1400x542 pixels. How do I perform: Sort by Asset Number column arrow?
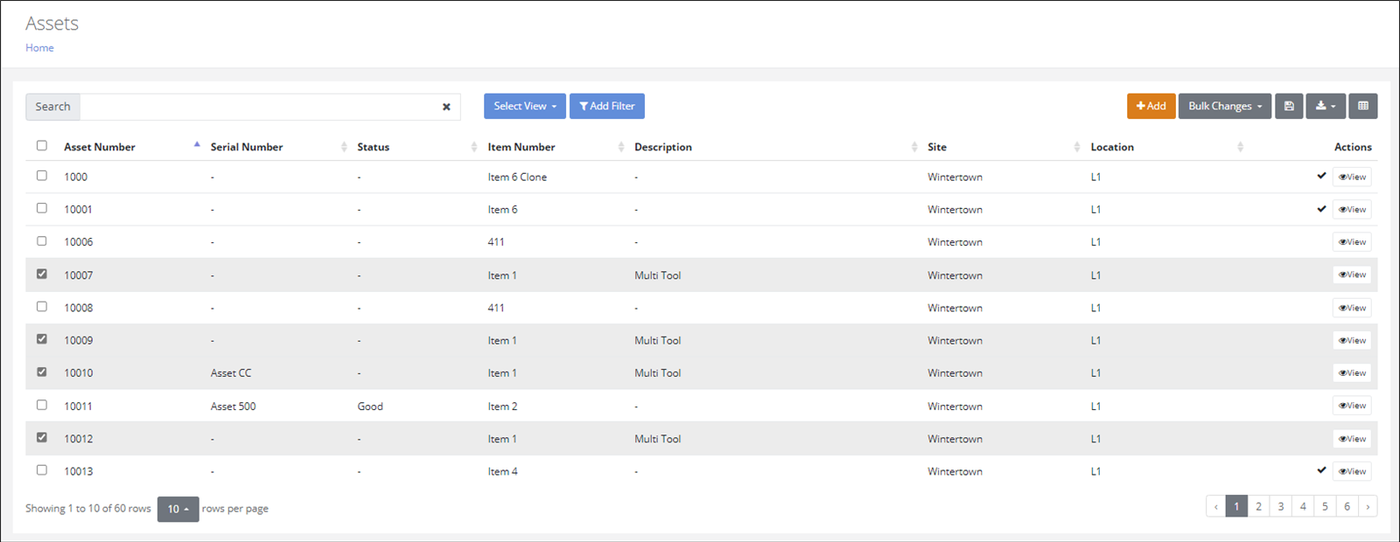tap(196, 147)
